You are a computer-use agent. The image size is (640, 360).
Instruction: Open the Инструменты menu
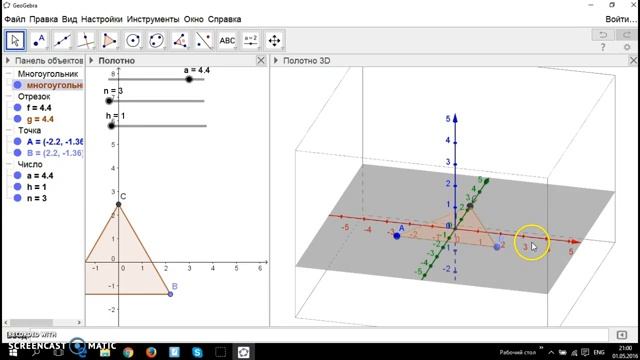pyautogui.click(x=153, y=19)
